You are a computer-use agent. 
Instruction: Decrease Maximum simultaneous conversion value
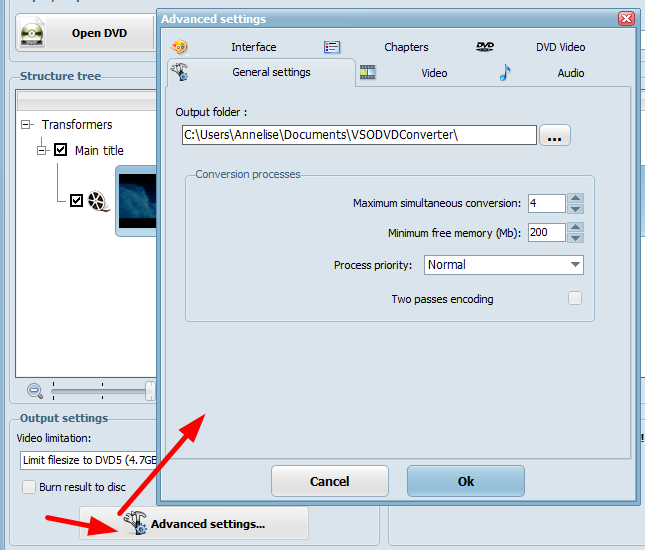[x=575, y=209]
